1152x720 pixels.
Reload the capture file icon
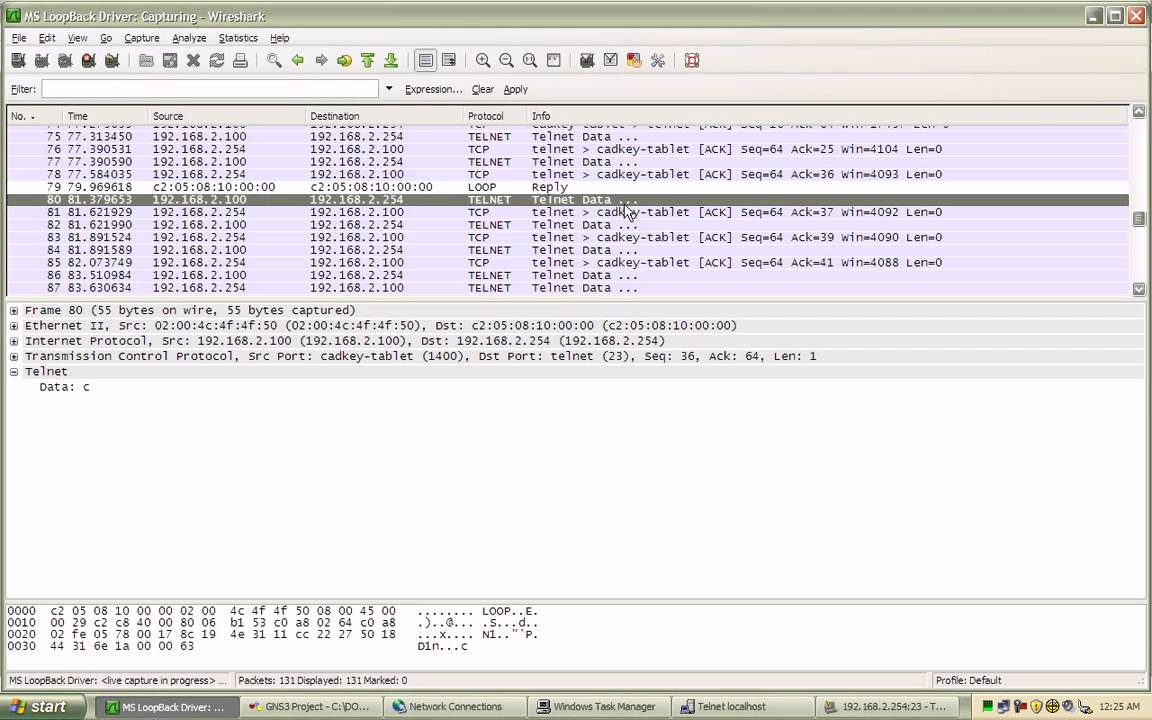[x=217, y=61]
